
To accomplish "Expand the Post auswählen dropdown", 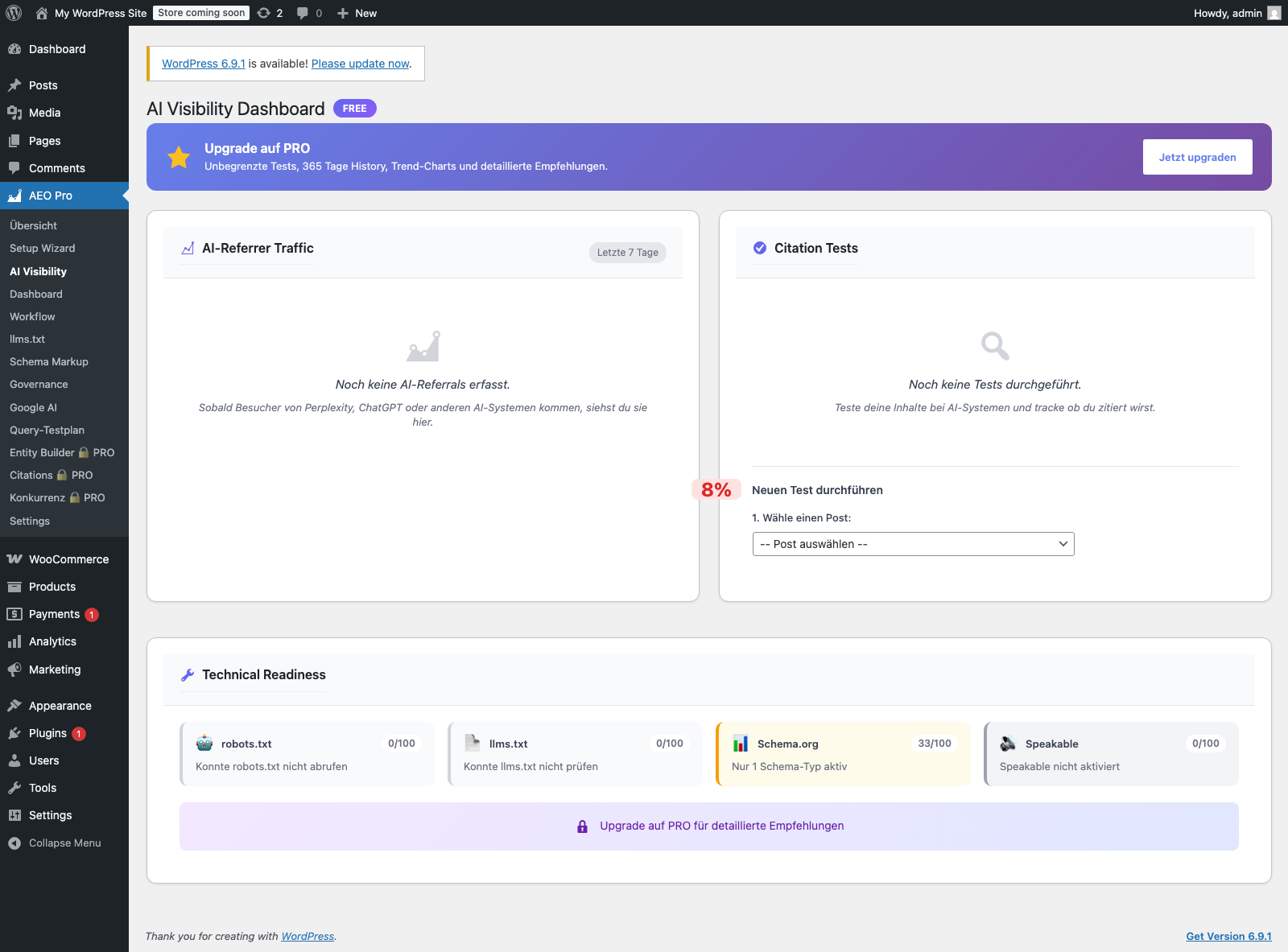I will (x=913, y=544).
